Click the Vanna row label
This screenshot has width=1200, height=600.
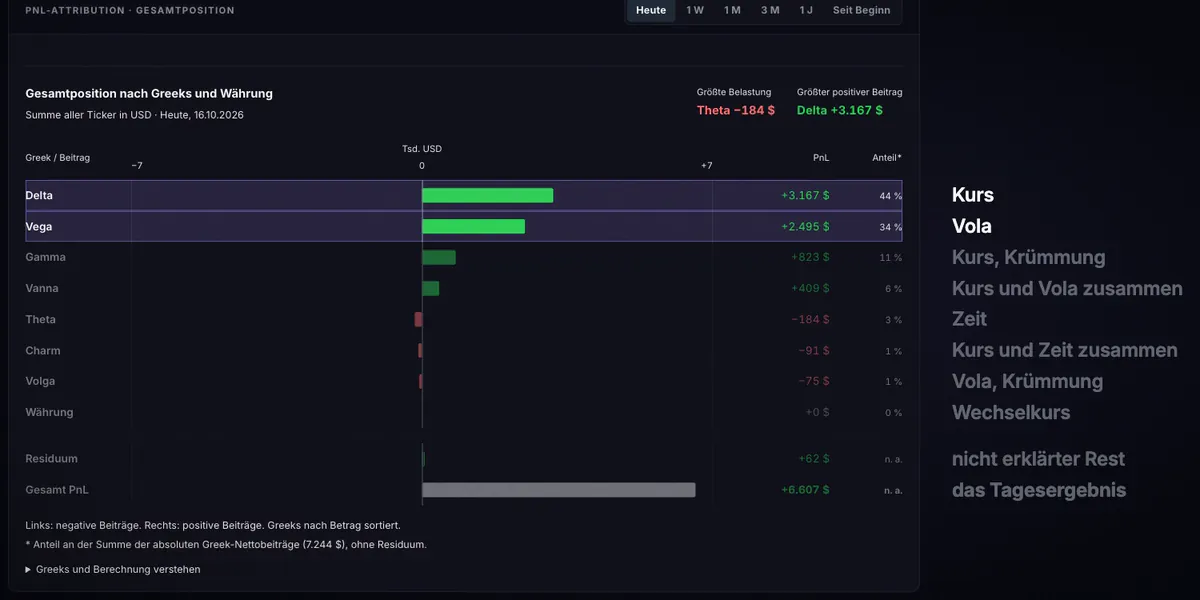pyautogui.click(x=42, y=288)
